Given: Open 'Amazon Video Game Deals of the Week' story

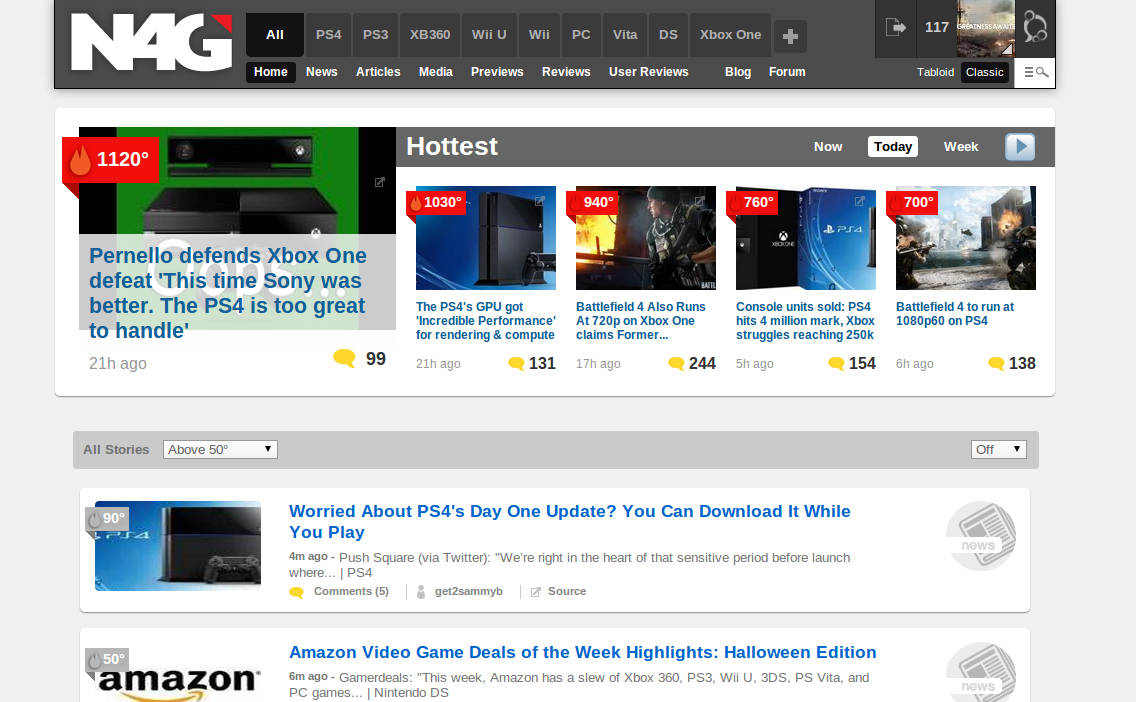Looking at the screenshot, I should [x=582, y=652].
